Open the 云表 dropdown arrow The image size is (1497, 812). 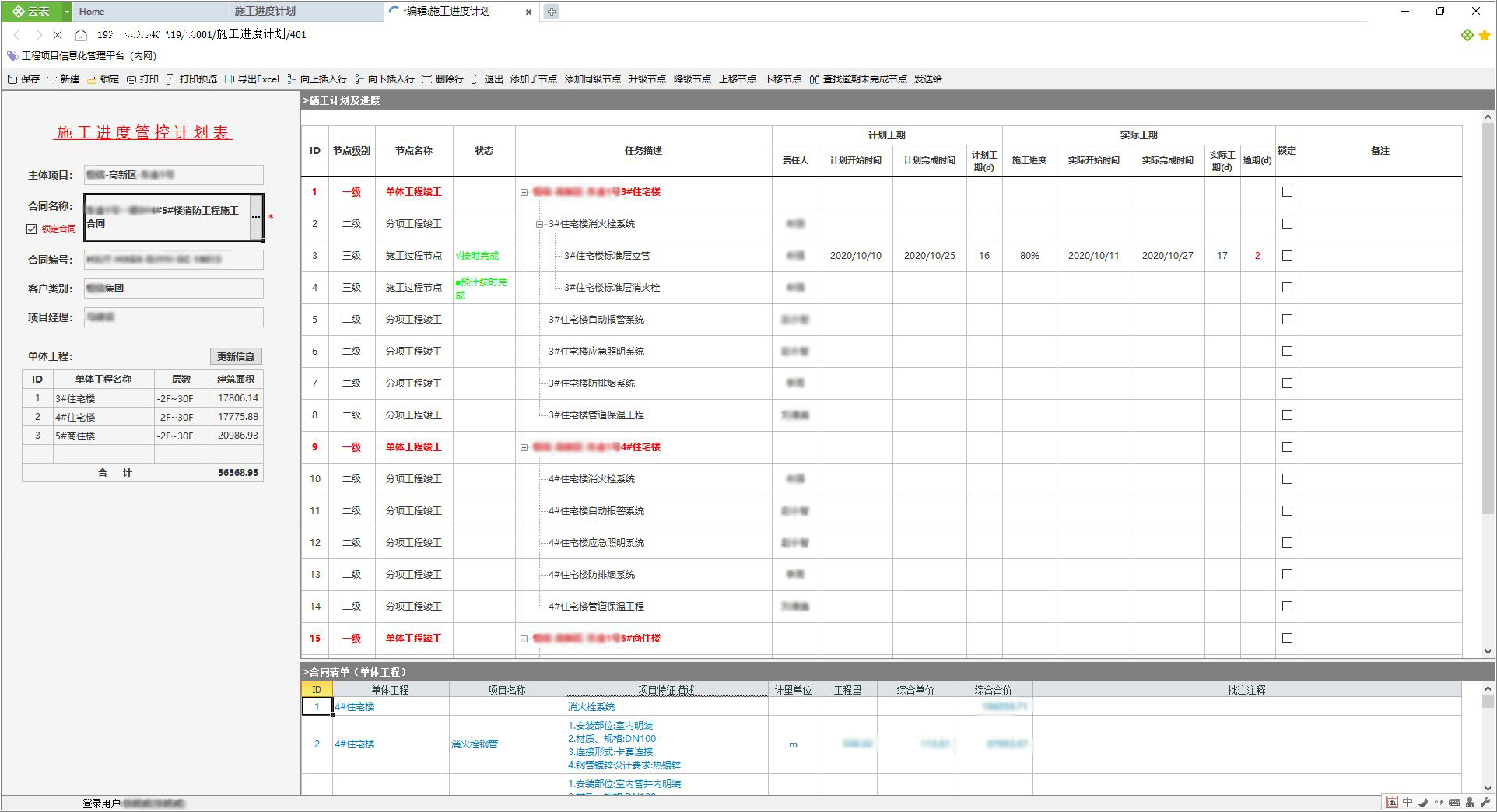pos(67,12)
